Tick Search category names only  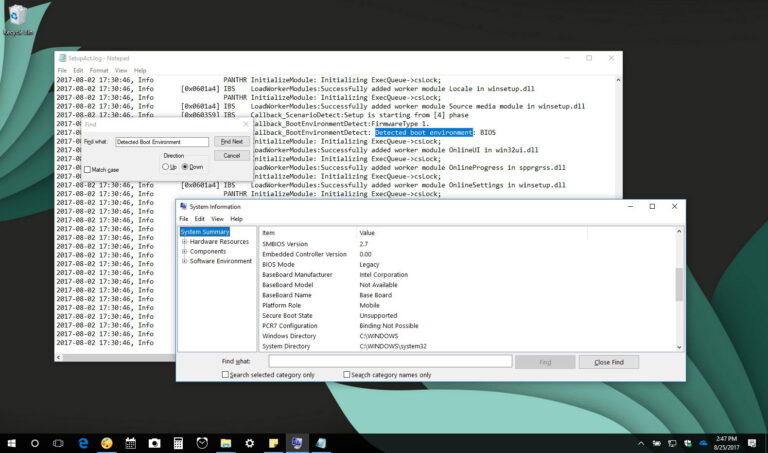click(x=347, y=375)
